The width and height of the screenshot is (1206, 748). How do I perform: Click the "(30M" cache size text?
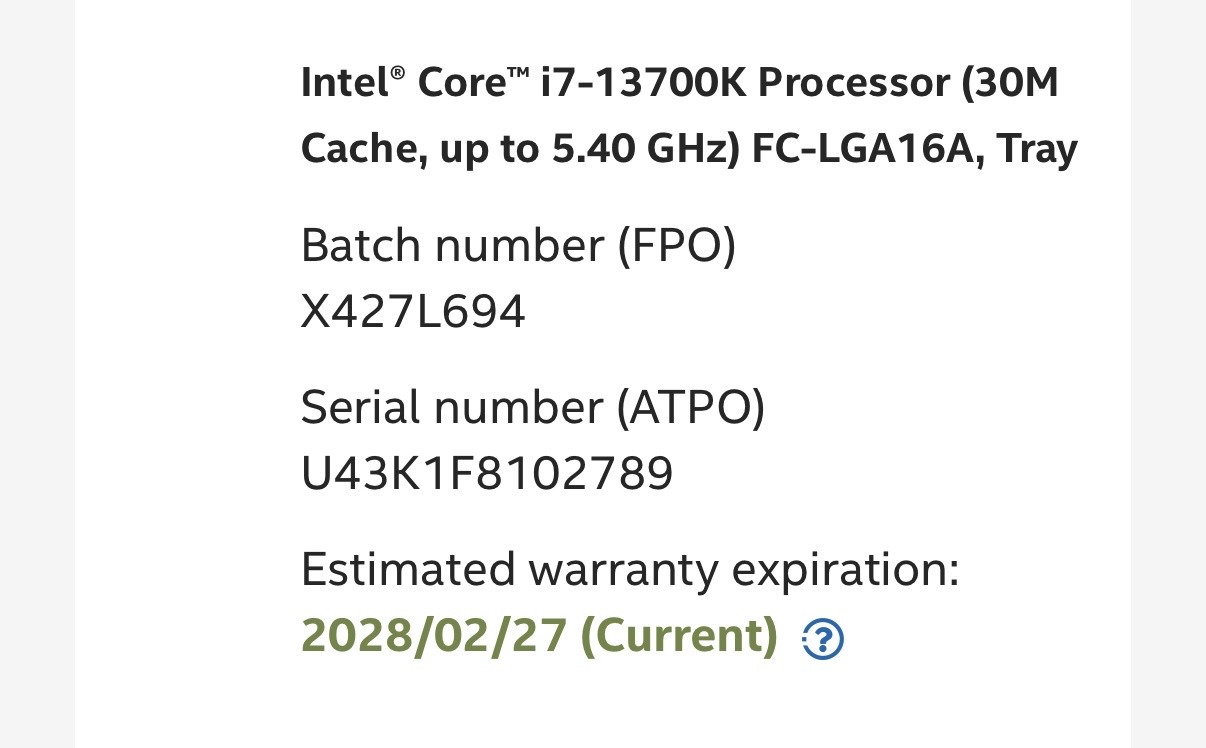pyautogui.click(x=1010, y=83)
